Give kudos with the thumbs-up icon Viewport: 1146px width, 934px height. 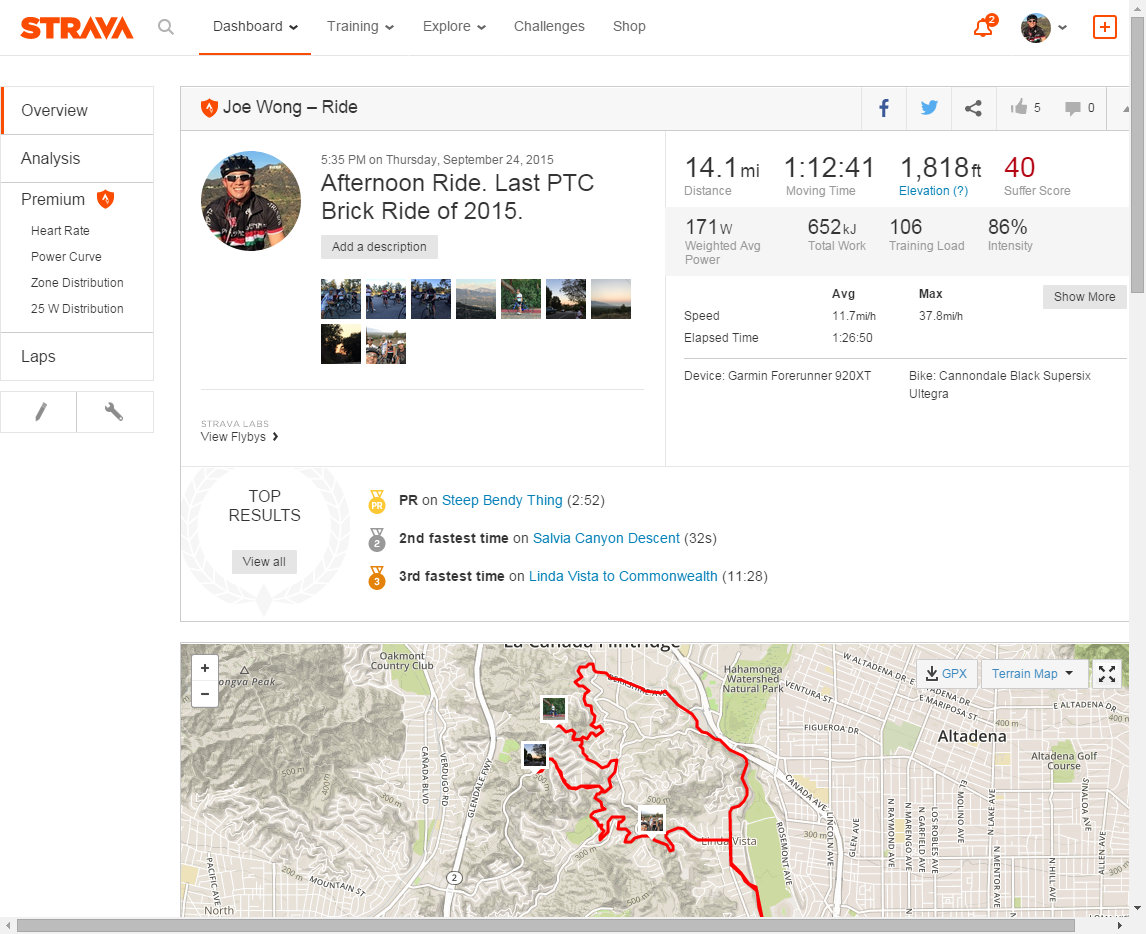[1020, 108]
